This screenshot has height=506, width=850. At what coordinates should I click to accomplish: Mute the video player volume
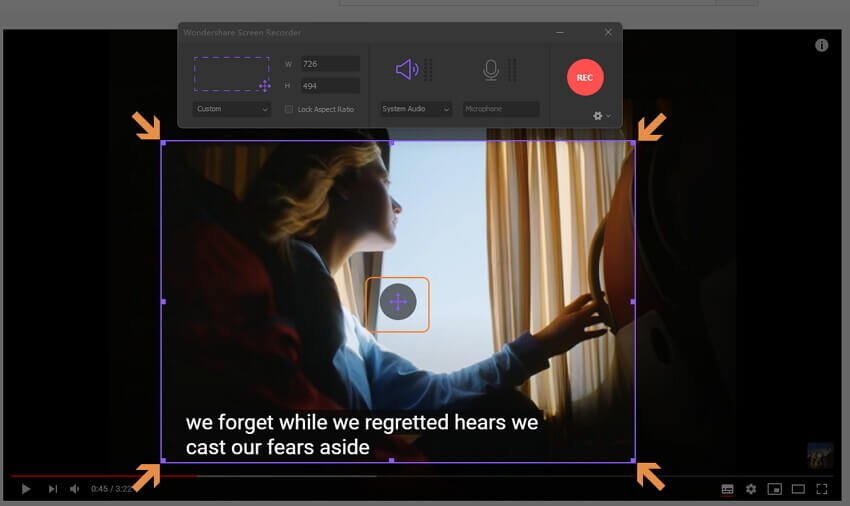75,489
